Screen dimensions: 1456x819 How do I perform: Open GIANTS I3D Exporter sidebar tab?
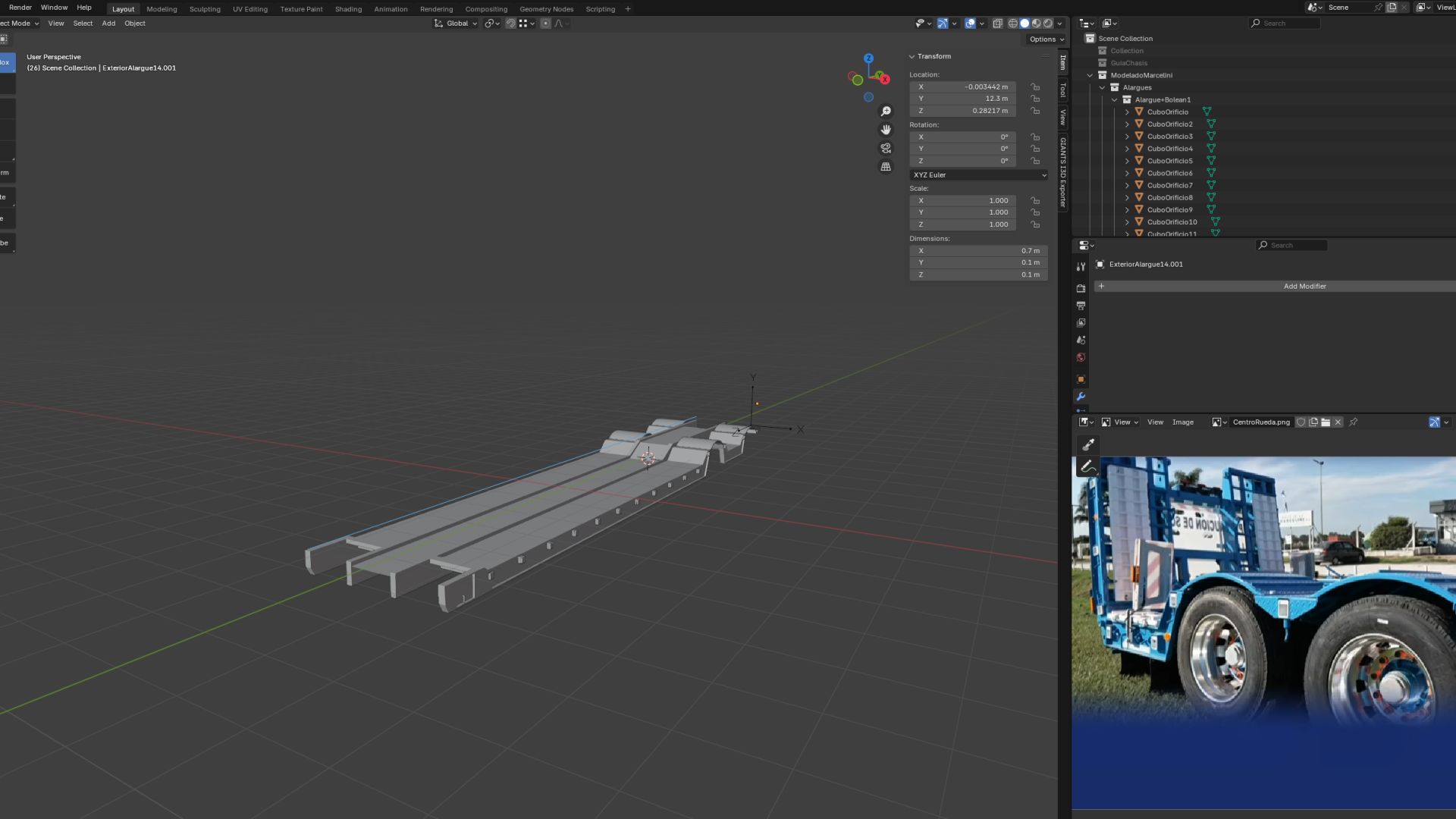click(x=1063, y=173)
